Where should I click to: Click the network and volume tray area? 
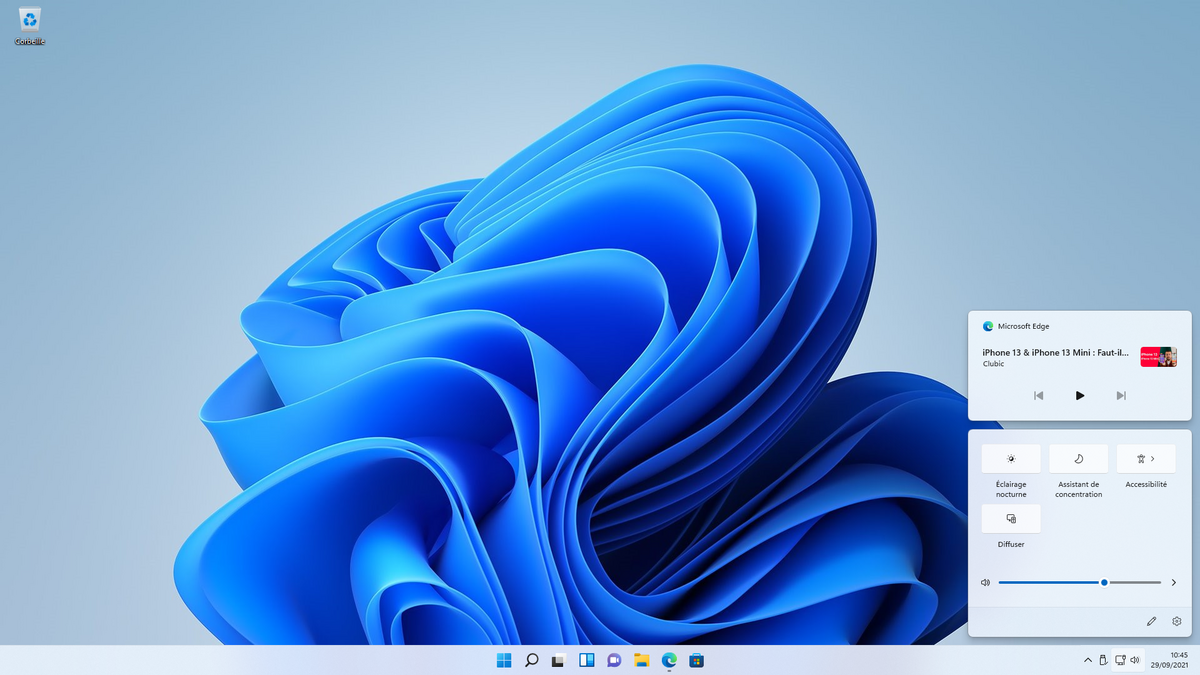click(1128, 660)
